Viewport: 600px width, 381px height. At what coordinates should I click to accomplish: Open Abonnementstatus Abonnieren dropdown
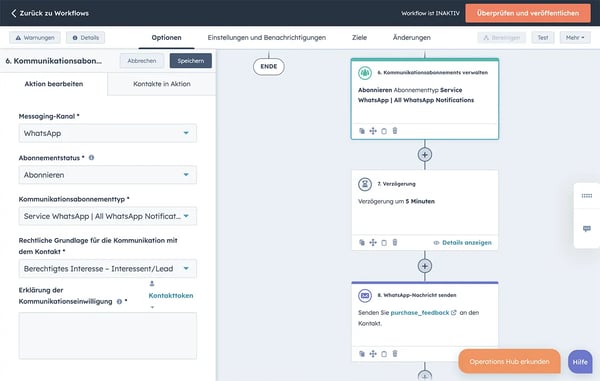point(108,175)
